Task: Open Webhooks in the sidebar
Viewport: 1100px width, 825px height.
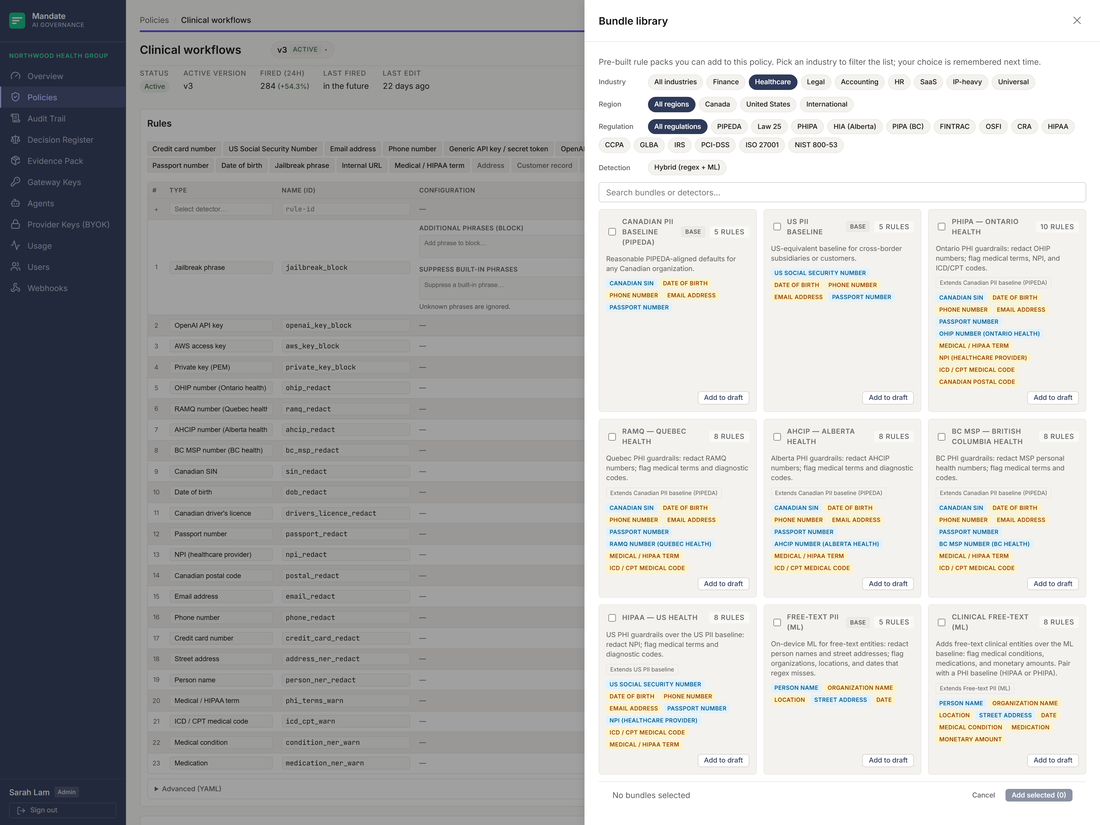Action: [x=62, y=288]
